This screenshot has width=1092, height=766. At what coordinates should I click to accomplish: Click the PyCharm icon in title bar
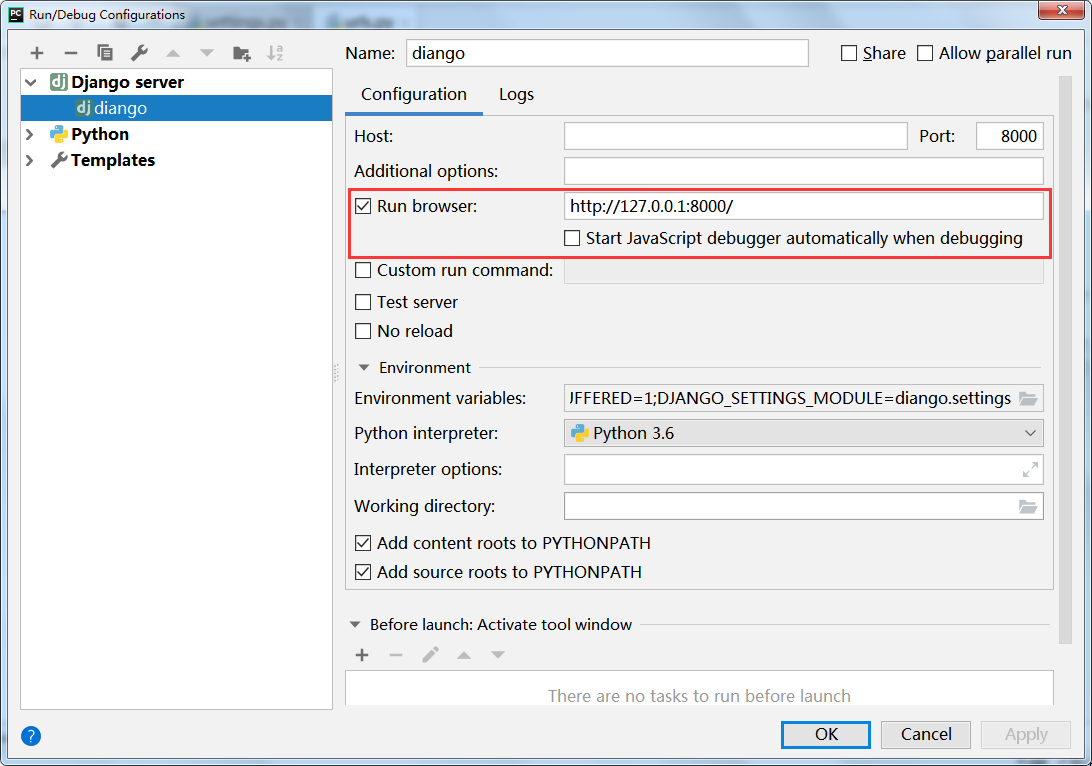[16, 14]
